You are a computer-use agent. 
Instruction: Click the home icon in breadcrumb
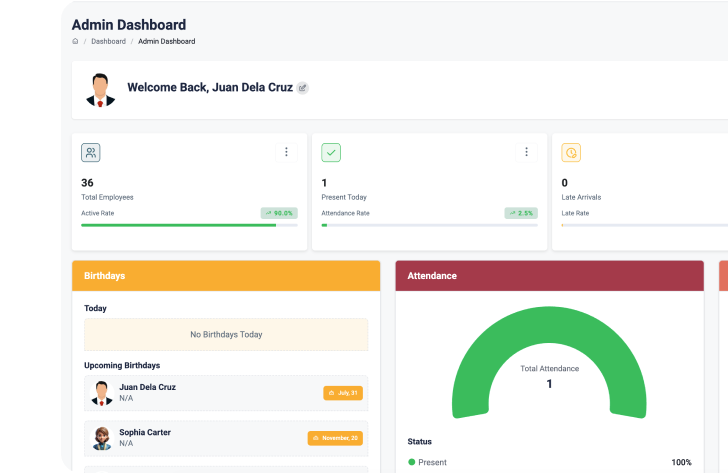pos(75,41)
